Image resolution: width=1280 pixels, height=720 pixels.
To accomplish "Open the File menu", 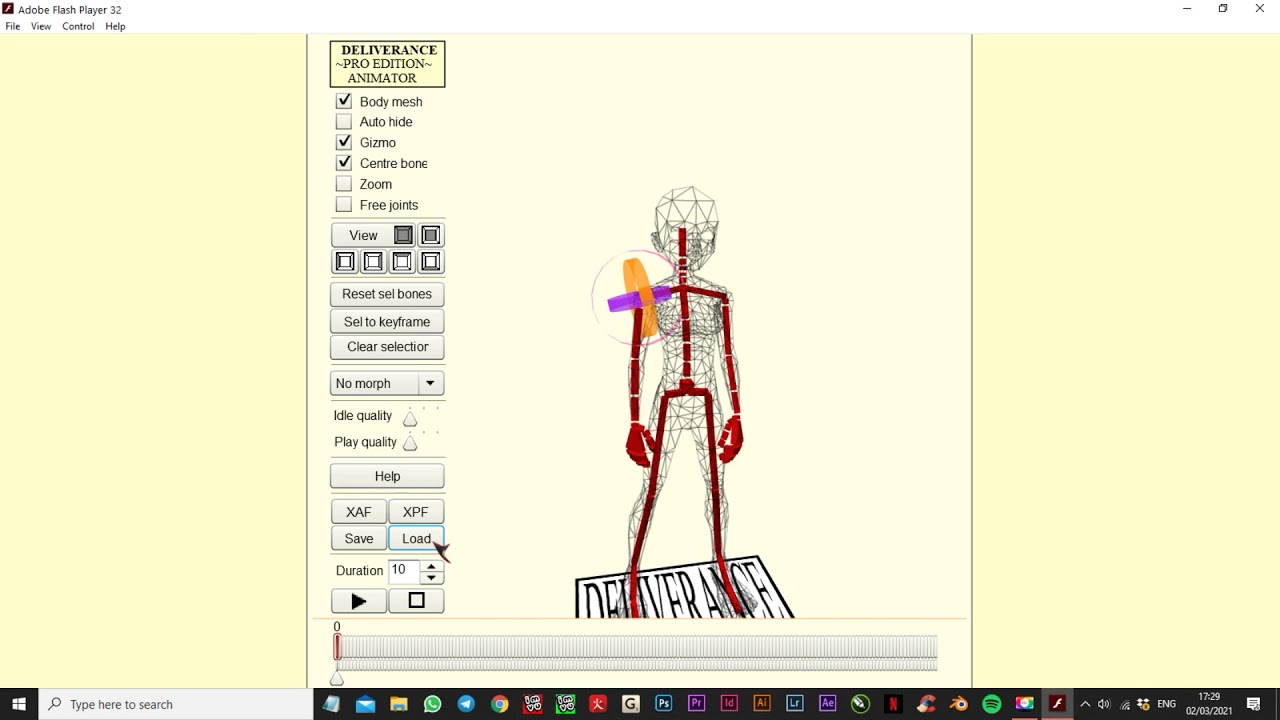I will [13, 26].
